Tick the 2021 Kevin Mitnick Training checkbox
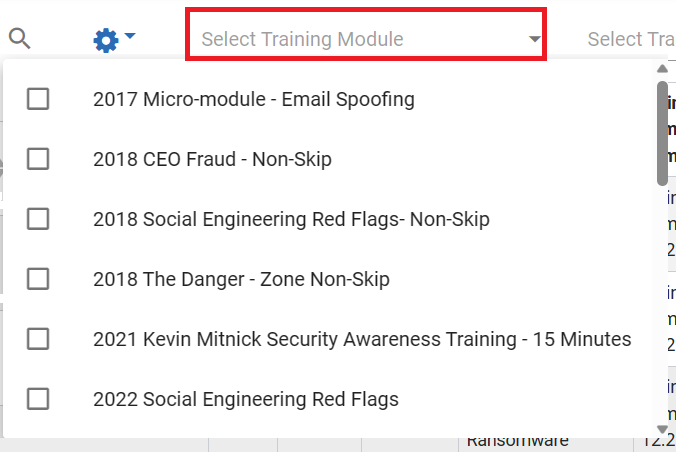676x452 pixels. (38, 339)
